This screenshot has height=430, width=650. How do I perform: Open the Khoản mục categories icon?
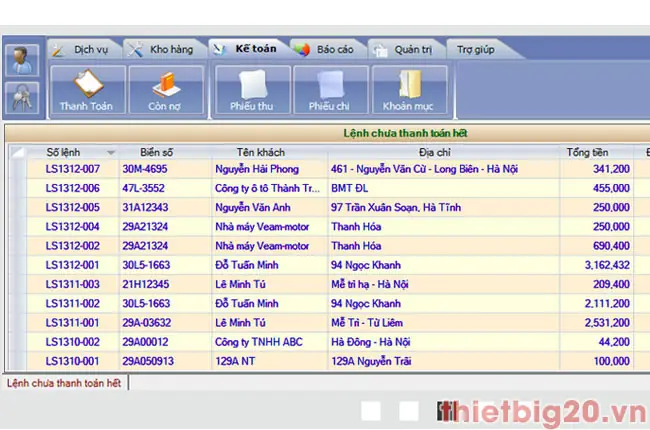tap(409, 91)
